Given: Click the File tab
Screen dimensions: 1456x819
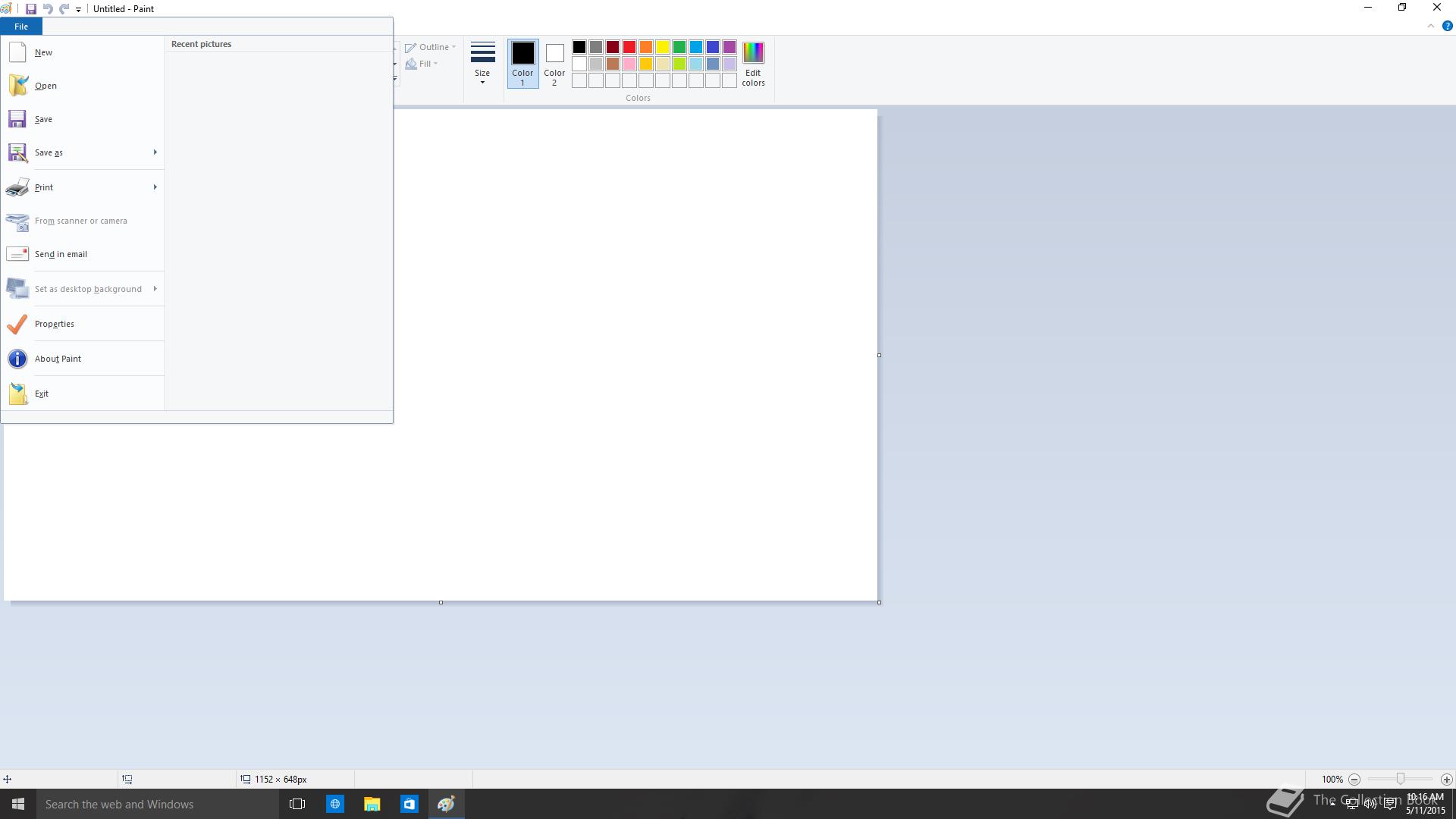Looking at the screenshot, I should click(21, 27).
